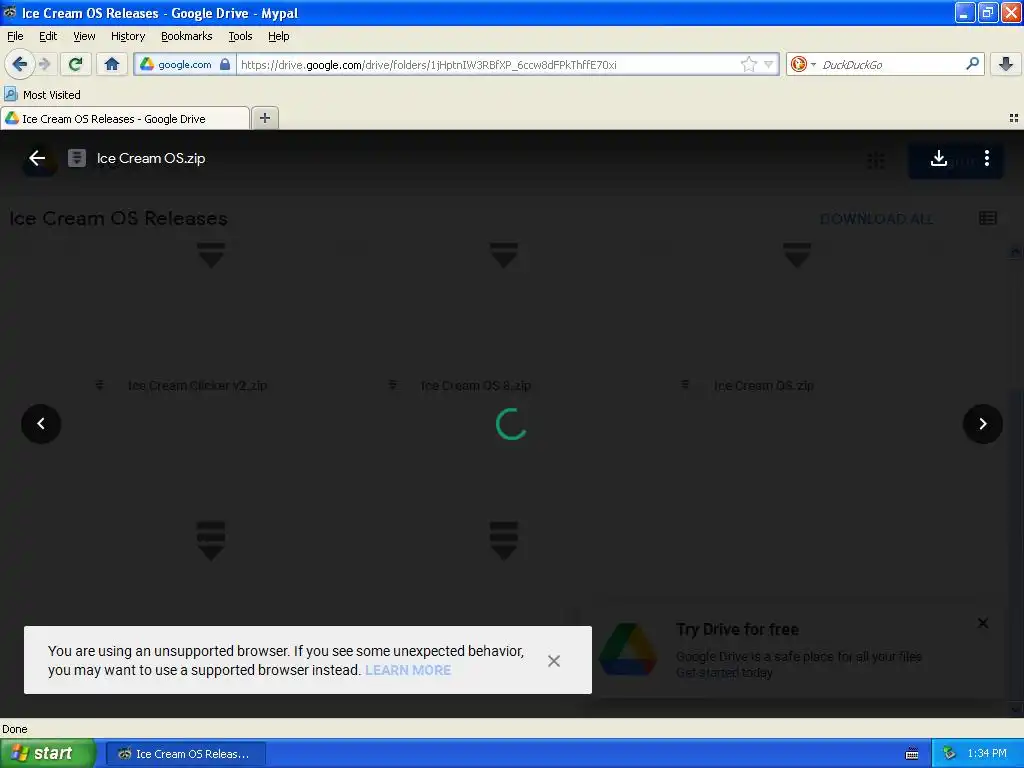Click the Ice Cream OS Releas... taskbar button

coord(185,754)
